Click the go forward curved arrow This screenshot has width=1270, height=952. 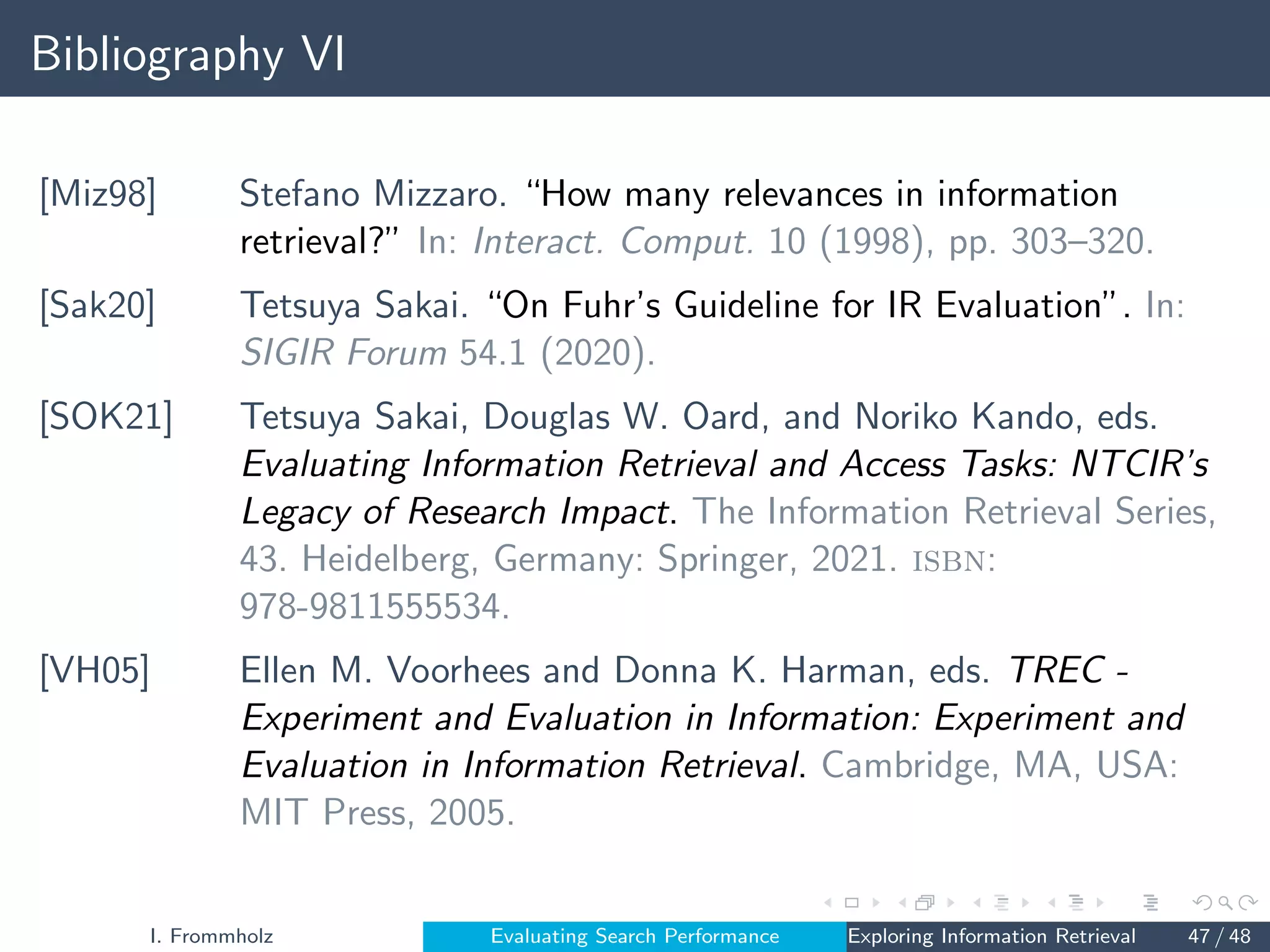click(1248, 902)
